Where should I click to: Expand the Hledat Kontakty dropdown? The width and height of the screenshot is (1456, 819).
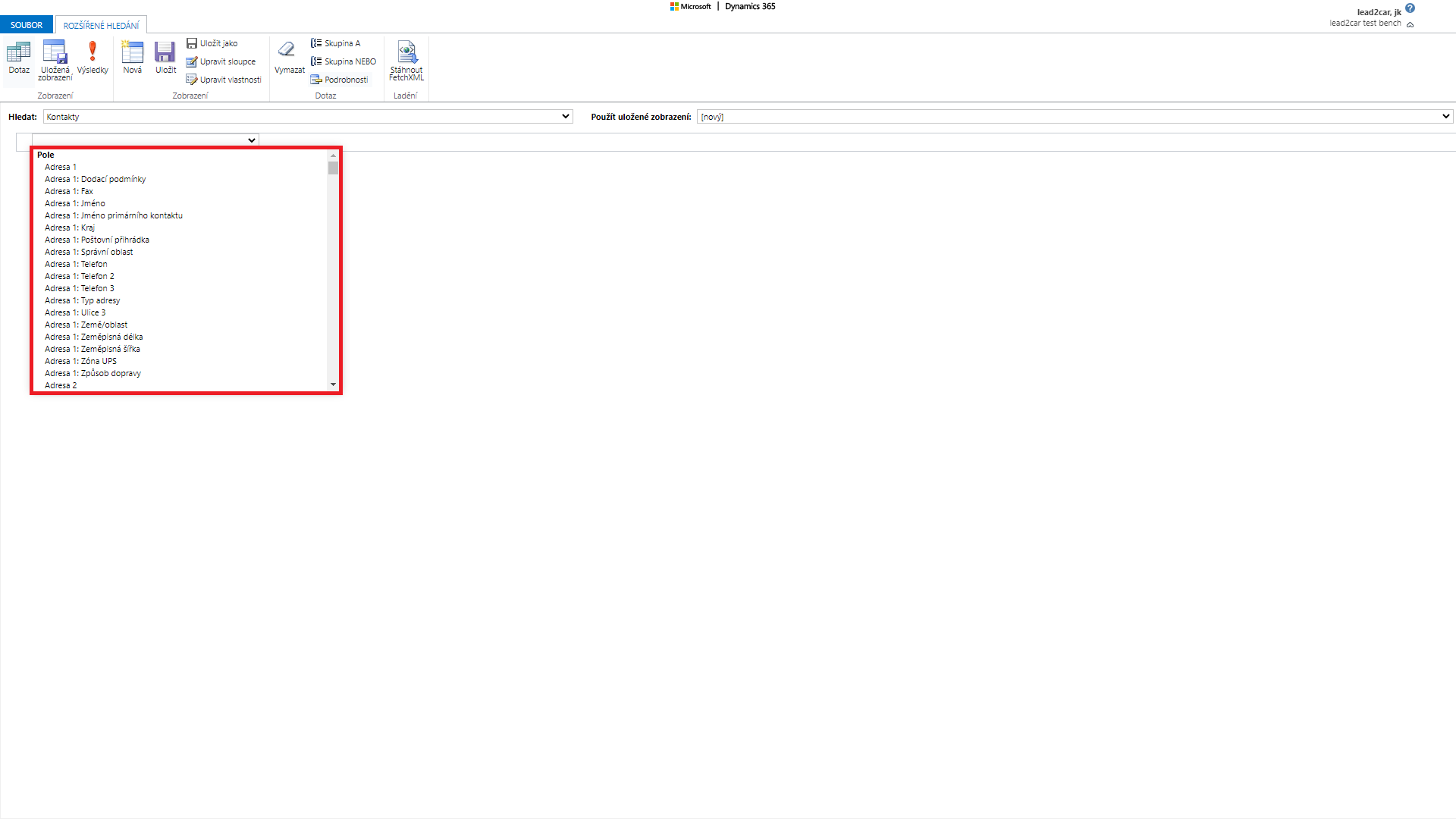point(565,117)
